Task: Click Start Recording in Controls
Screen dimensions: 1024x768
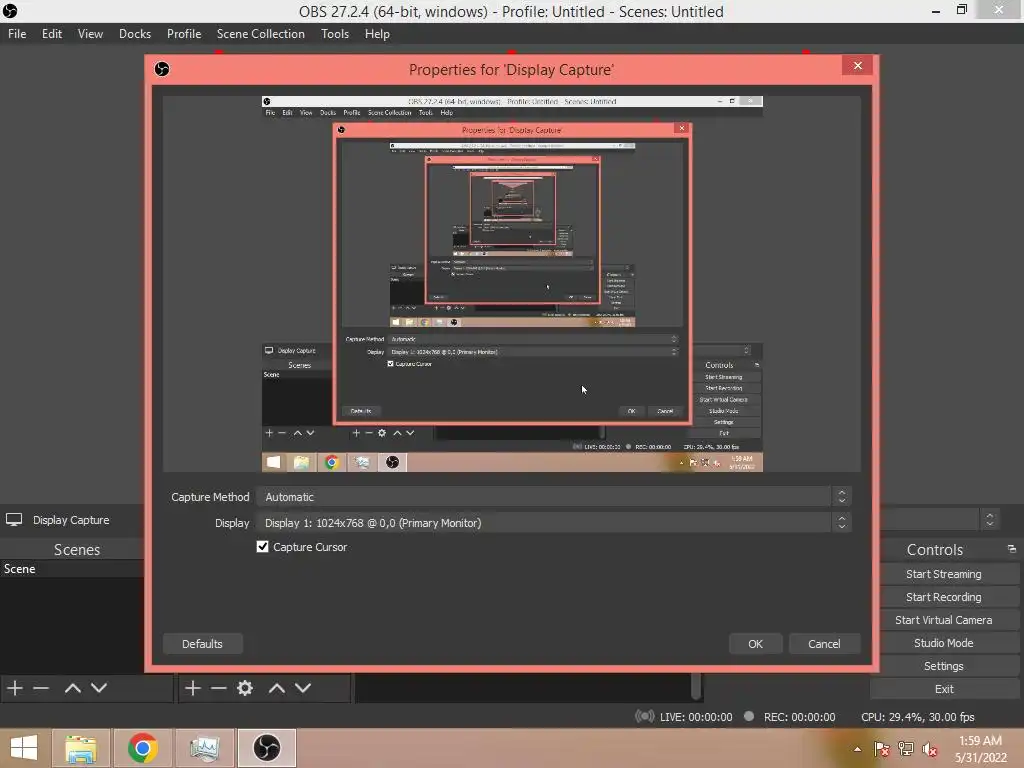Action: 944,597
